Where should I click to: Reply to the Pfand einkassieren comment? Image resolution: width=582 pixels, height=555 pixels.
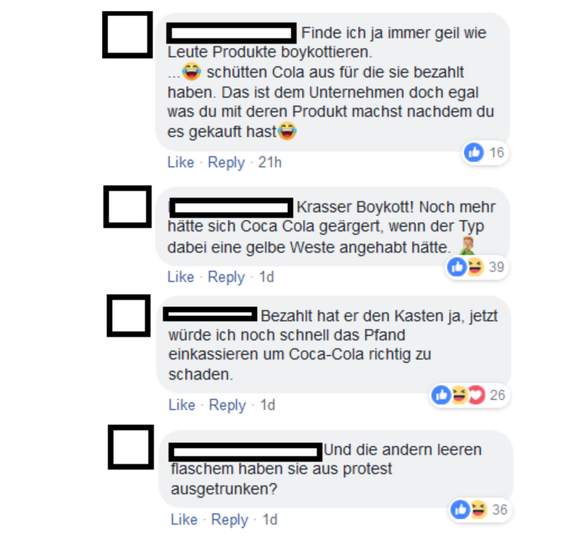(228, 406)
